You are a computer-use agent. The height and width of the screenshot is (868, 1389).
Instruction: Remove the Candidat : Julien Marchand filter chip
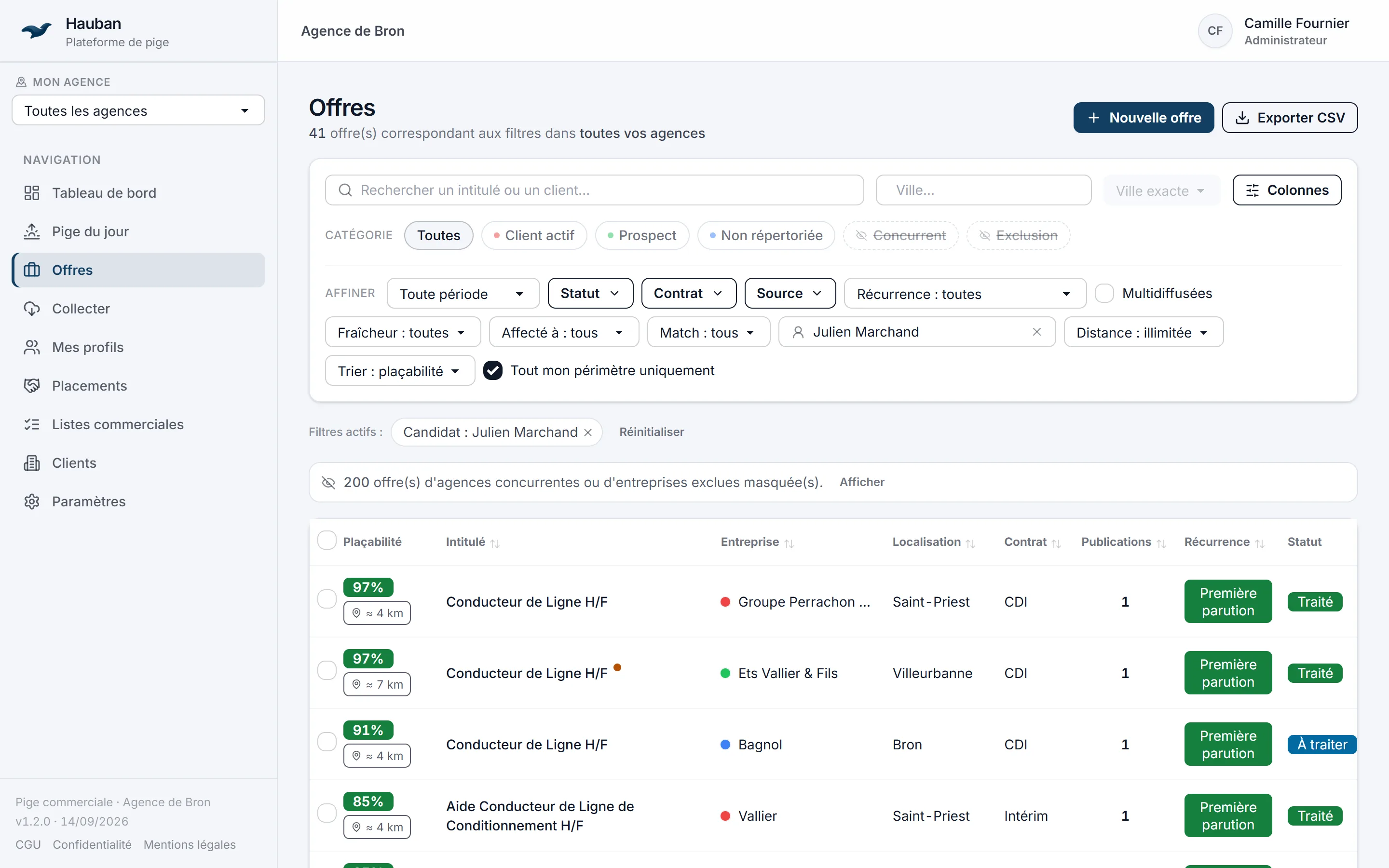(x=588, y=432)
